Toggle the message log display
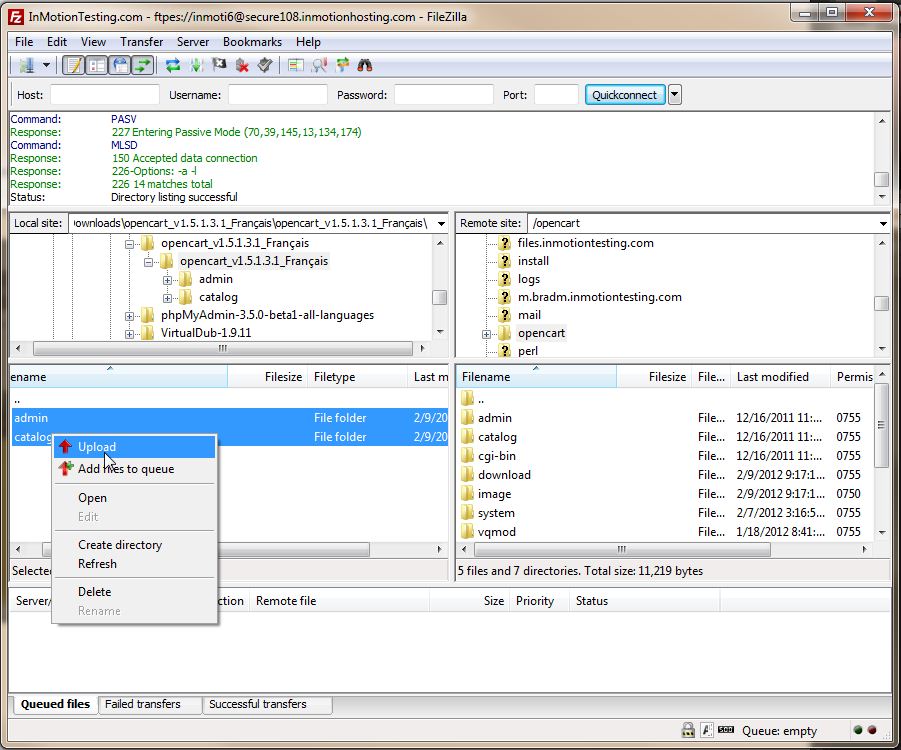The image size is (901, 750). click(x=73, y=66)
